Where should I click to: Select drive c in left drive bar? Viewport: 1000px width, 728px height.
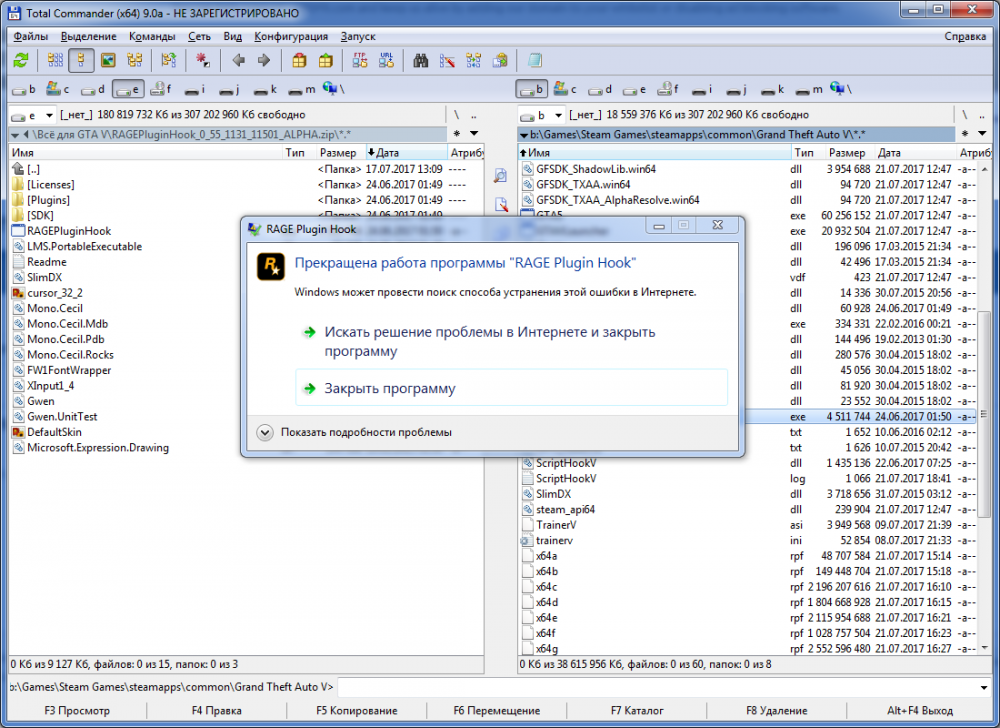(x=58, y=89)
